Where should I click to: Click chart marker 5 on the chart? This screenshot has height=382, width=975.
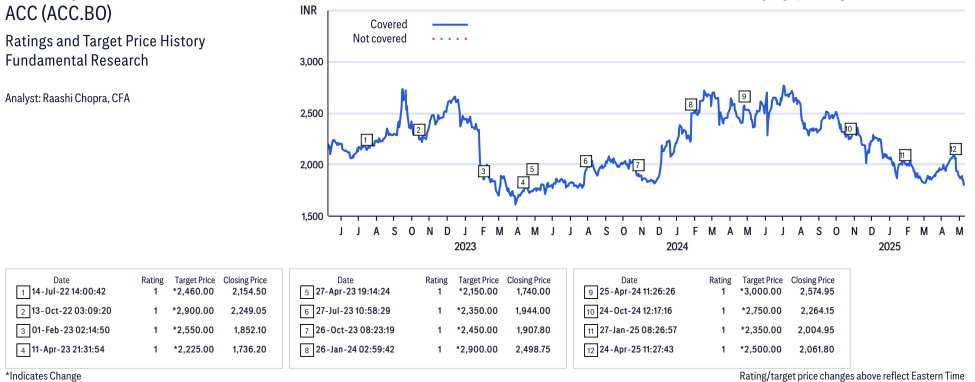tap(532, 169)
